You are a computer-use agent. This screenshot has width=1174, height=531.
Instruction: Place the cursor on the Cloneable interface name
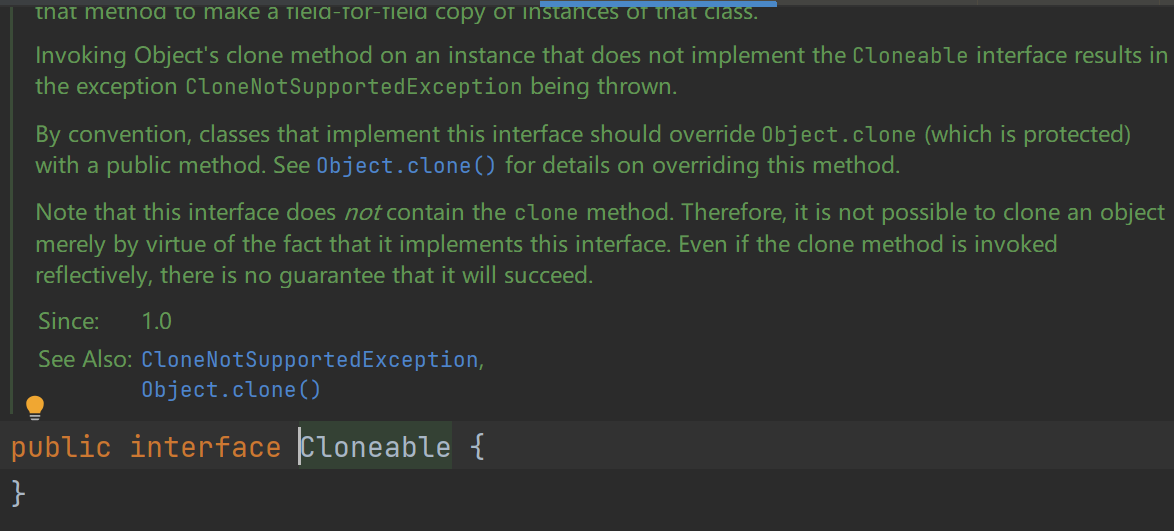pos(376,448)
